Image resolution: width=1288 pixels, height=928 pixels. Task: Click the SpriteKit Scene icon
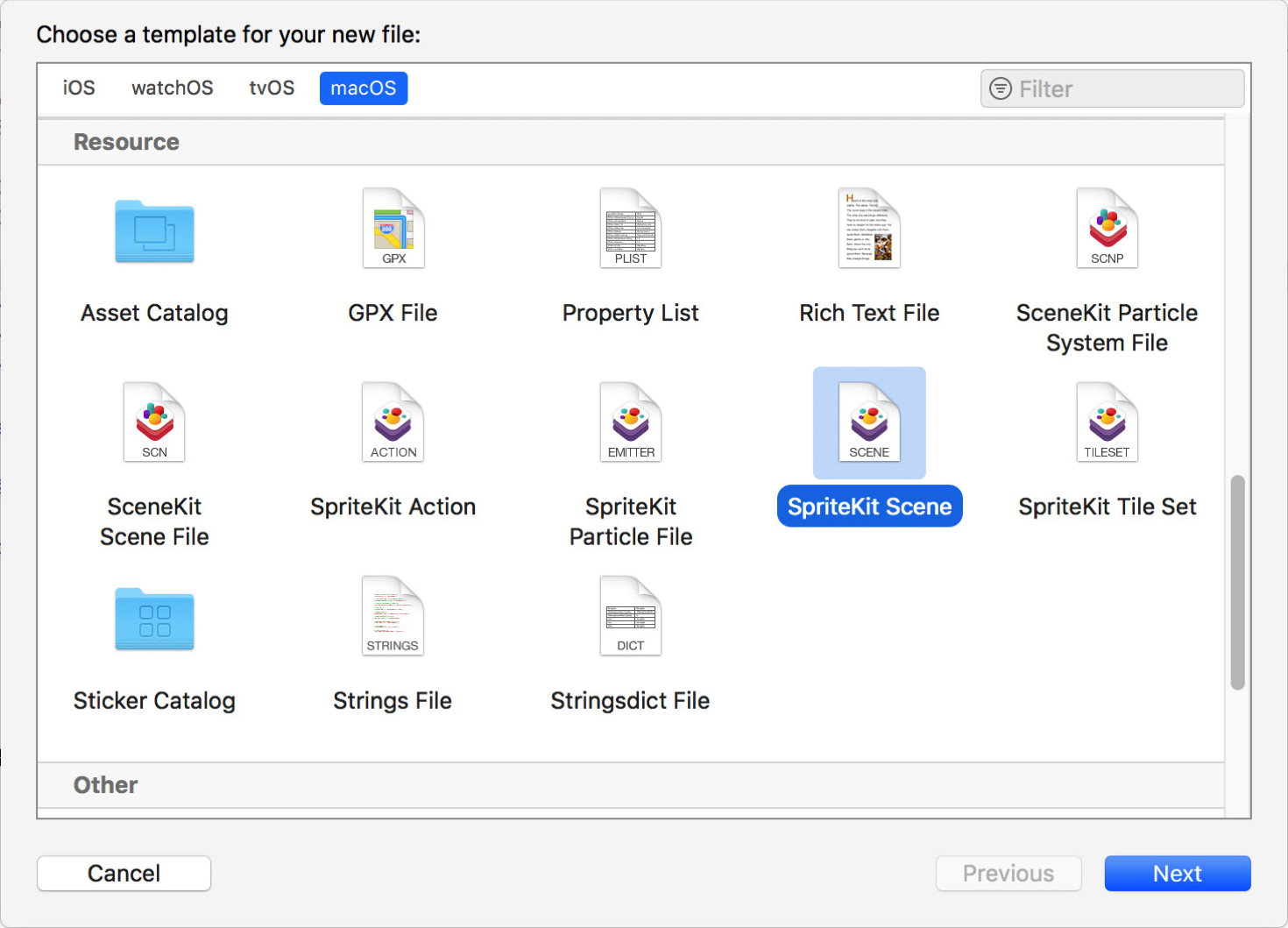(x=868, y=422)
